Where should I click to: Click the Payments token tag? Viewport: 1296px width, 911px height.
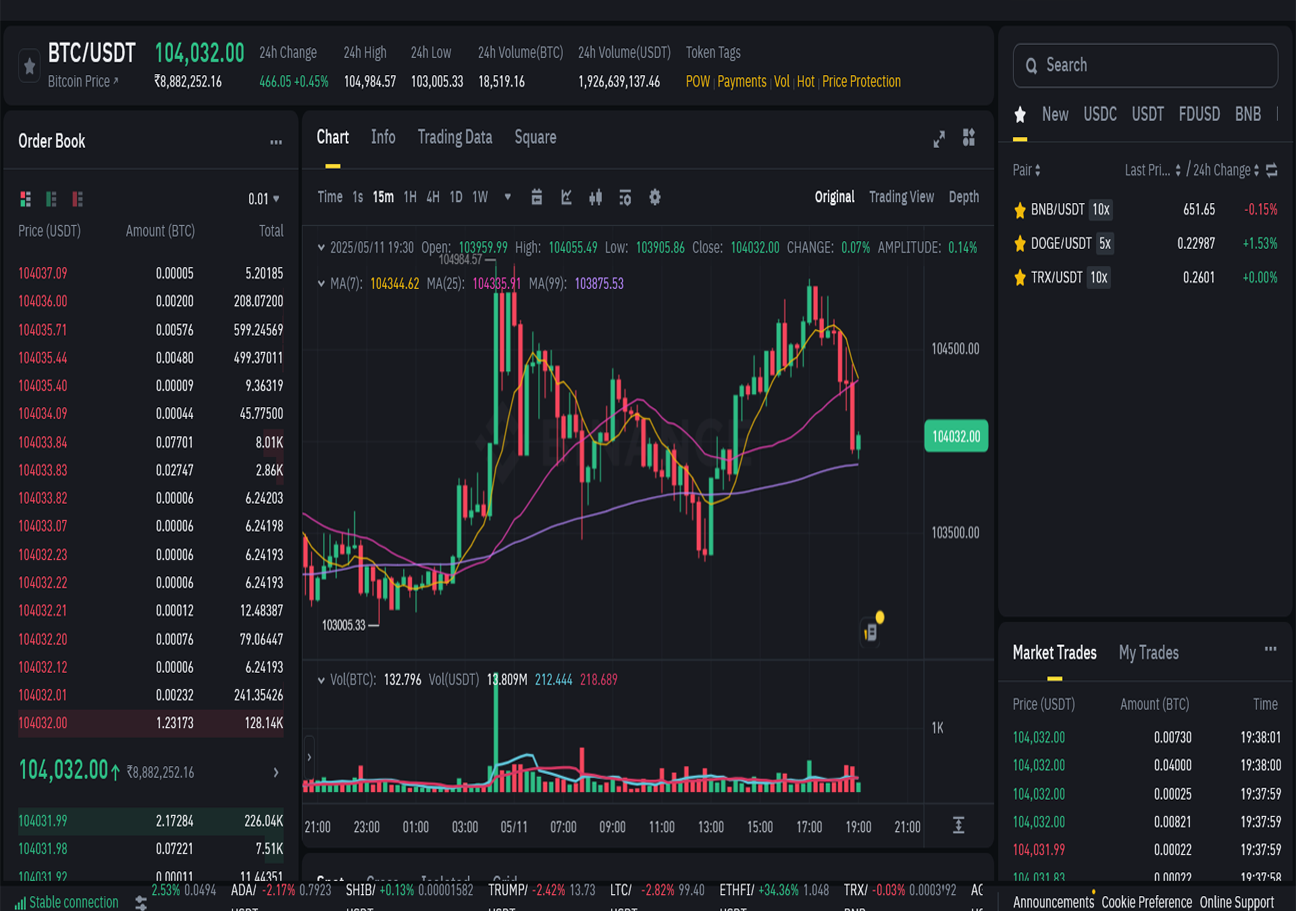[742, 82]
